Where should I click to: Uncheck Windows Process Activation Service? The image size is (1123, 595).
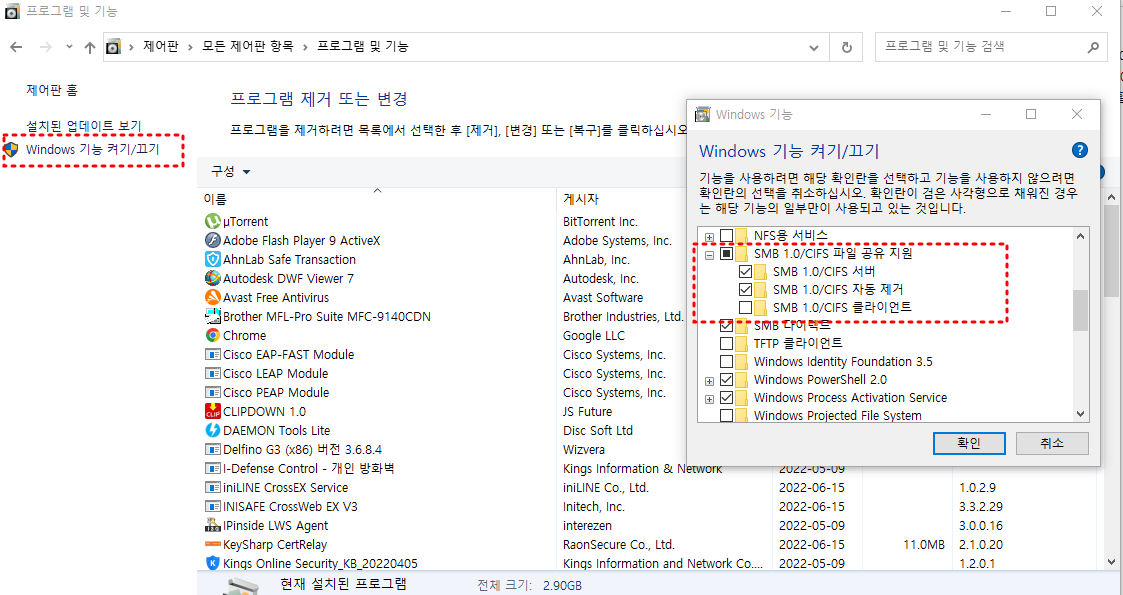[726, 397]
